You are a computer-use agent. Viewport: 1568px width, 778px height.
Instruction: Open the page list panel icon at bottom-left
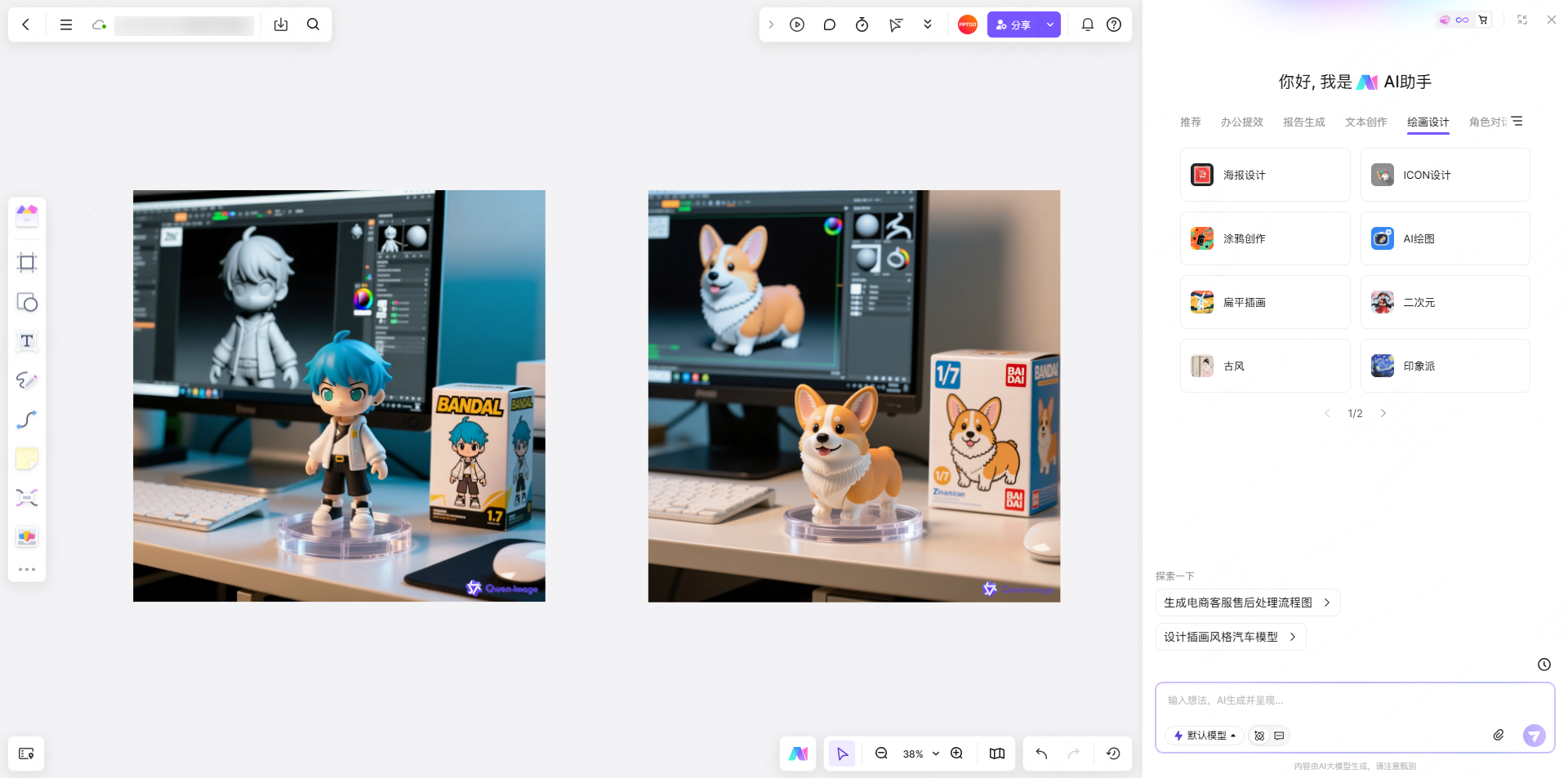coord(26,754)
